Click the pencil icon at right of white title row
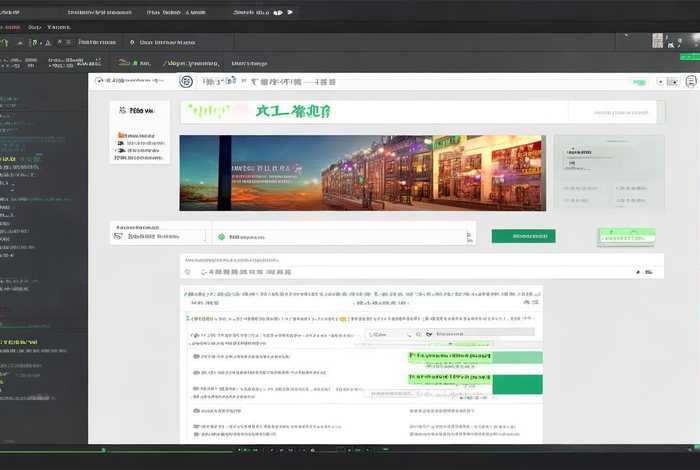This screenshot has width=700, height=470. [x=638, y=272]
